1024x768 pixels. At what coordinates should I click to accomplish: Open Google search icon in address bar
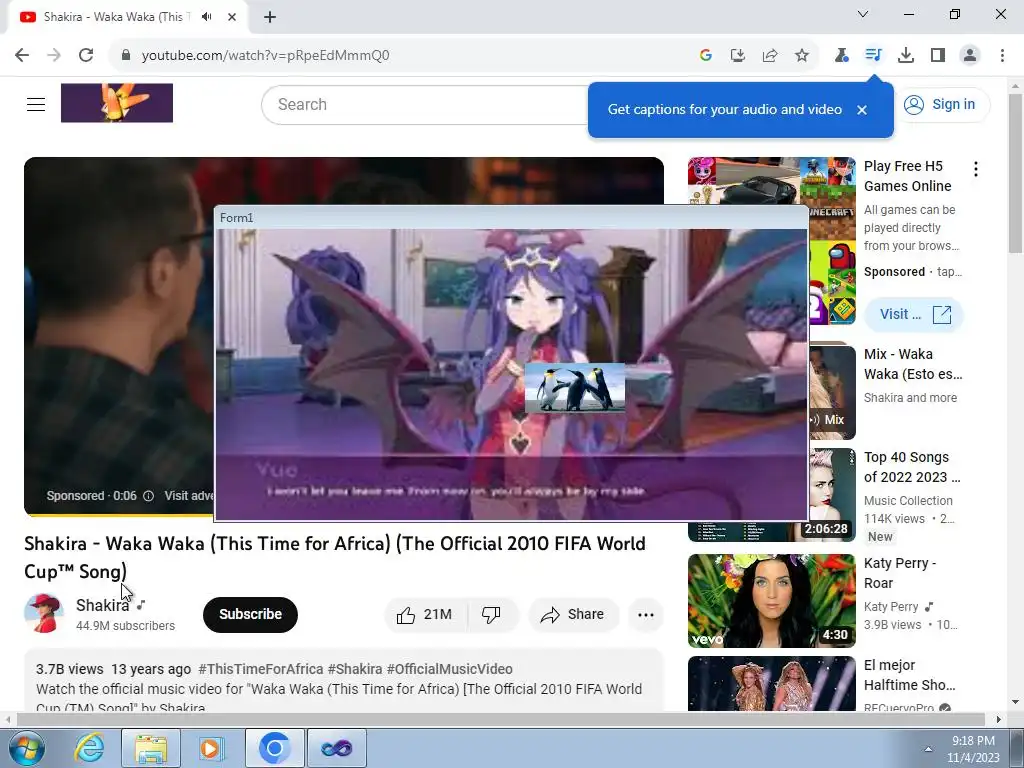click(x=705, y=55)
